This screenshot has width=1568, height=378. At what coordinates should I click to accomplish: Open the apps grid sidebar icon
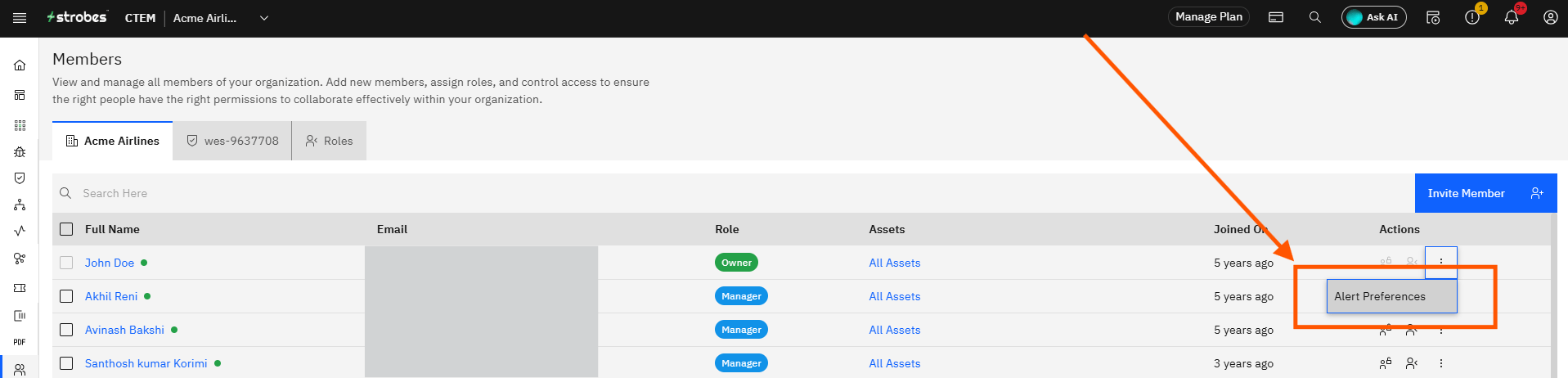pyautogui.click(x=20, y=125)
